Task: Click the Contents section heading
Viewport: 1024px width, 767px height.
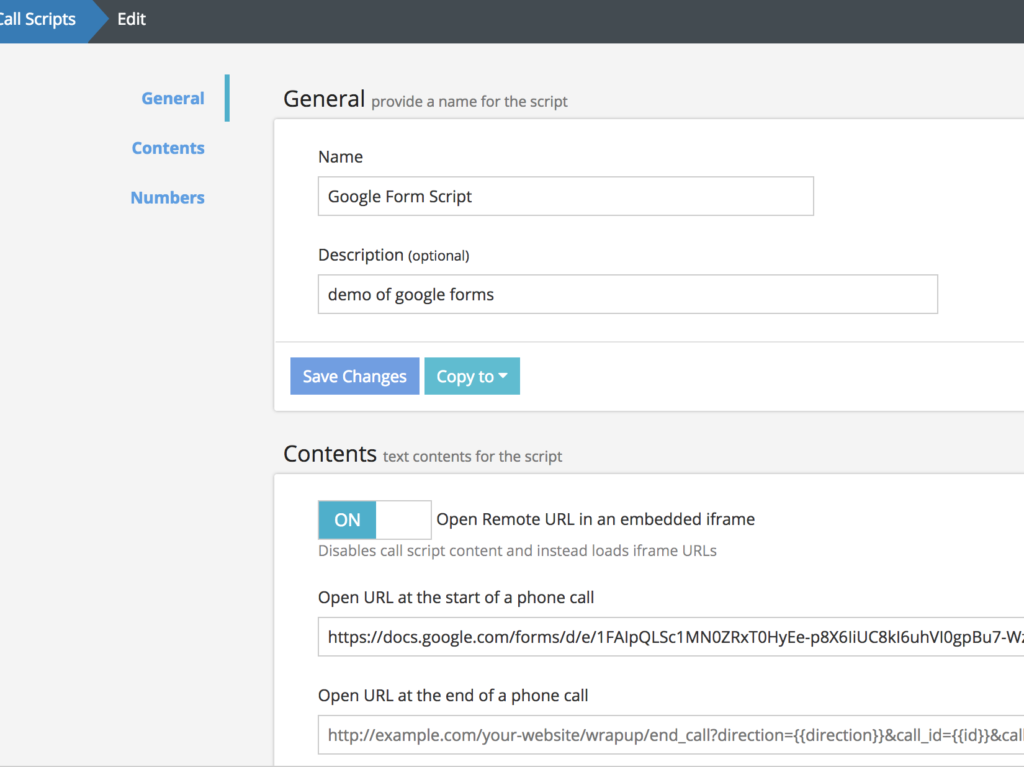Action: click(330, 454)
